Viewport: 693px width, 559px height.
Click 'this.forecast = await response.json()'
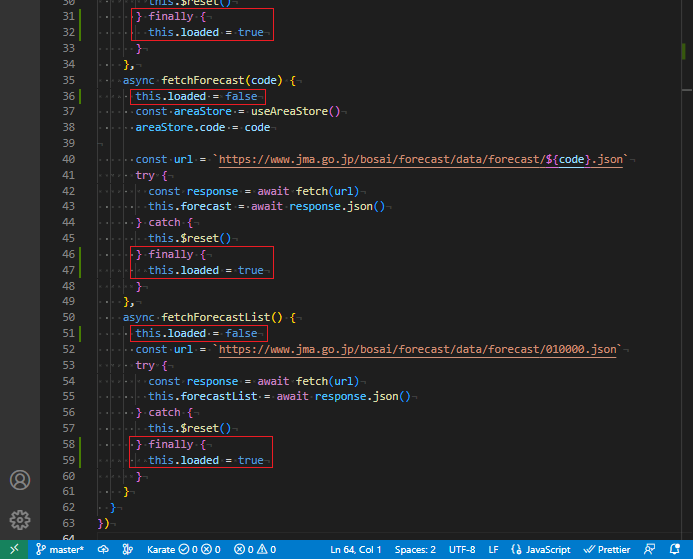(267, 206)
